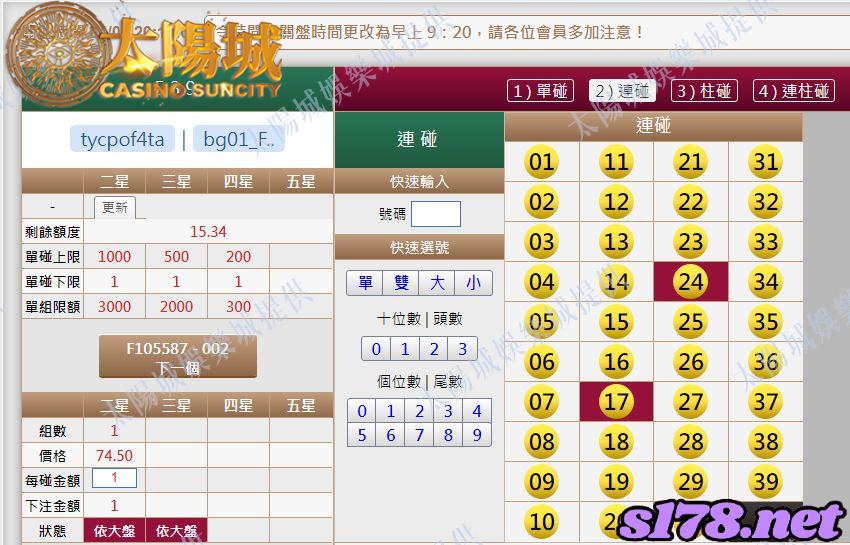Quick-select odd numbers with 單
This screenshot has height=545, width=850.
(x=365, y=283)
